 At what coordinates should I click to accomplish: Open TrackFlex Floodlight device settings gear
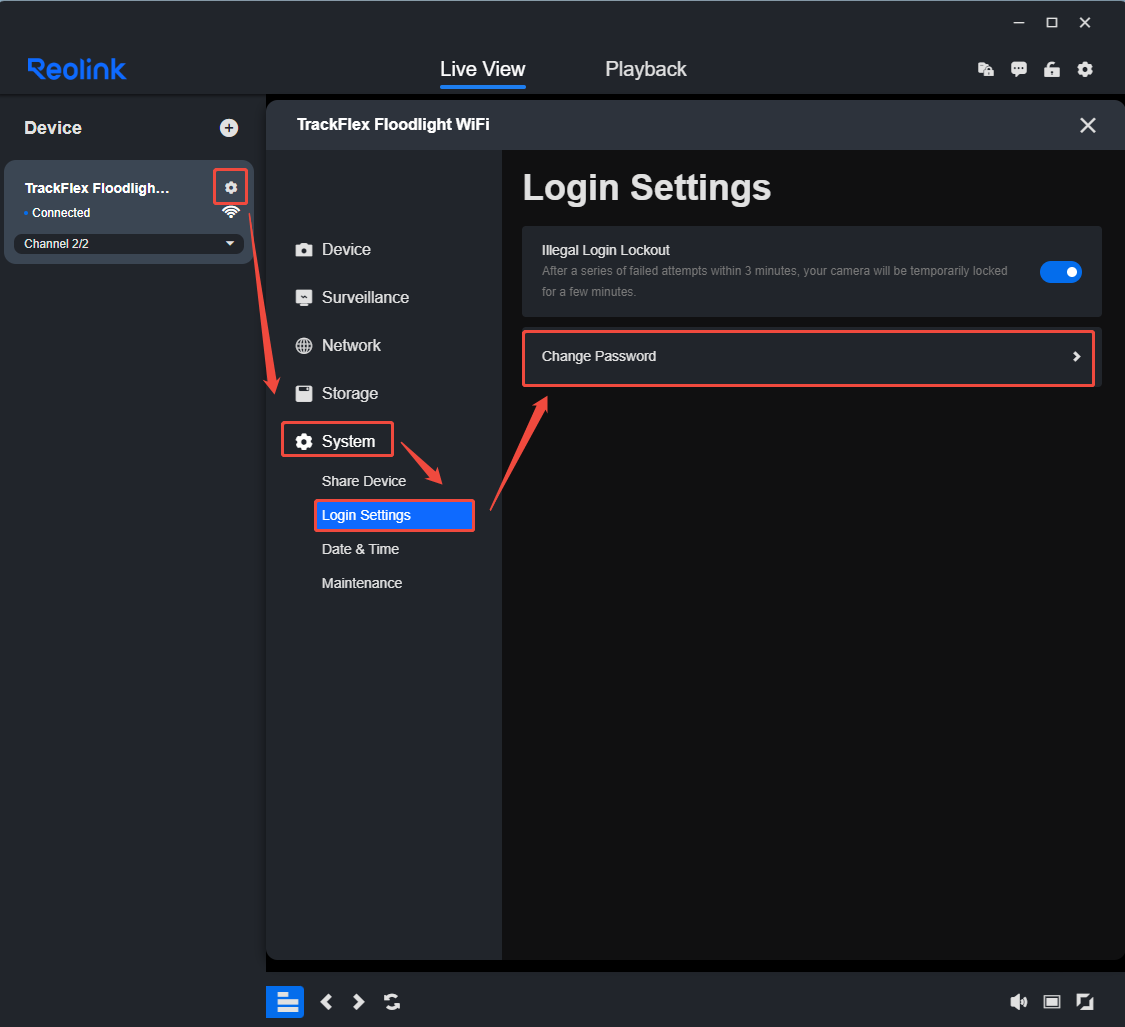click(230, 187)
